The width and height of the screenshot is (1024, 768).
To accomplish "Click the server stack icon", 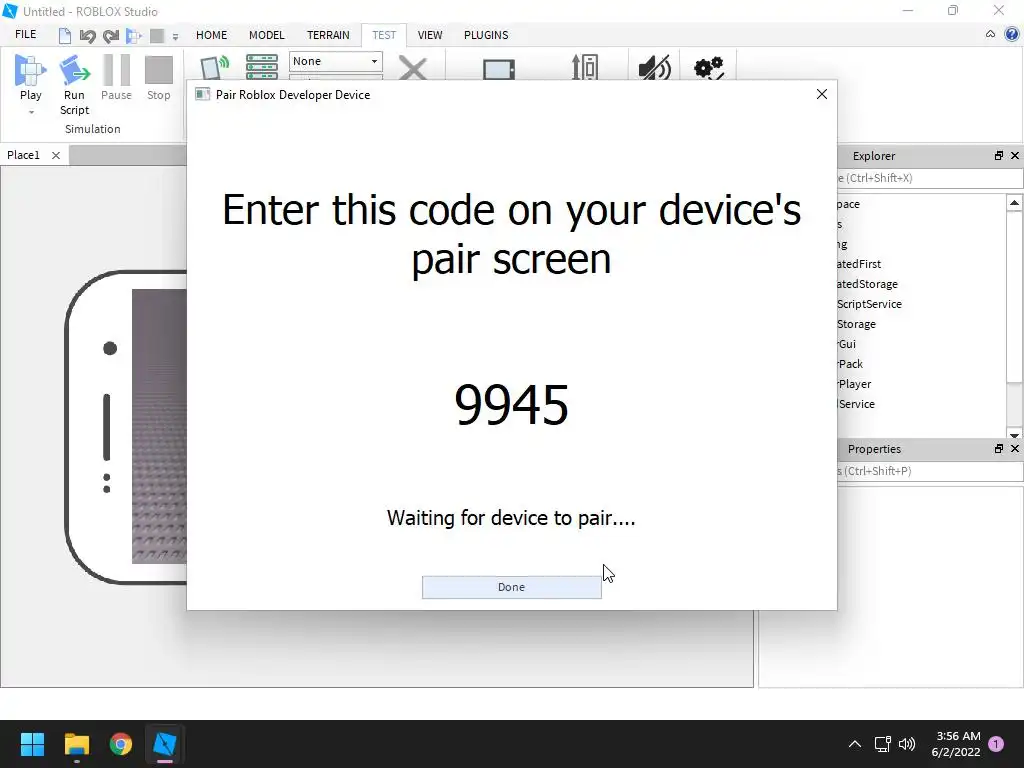I will click(262, 67).
